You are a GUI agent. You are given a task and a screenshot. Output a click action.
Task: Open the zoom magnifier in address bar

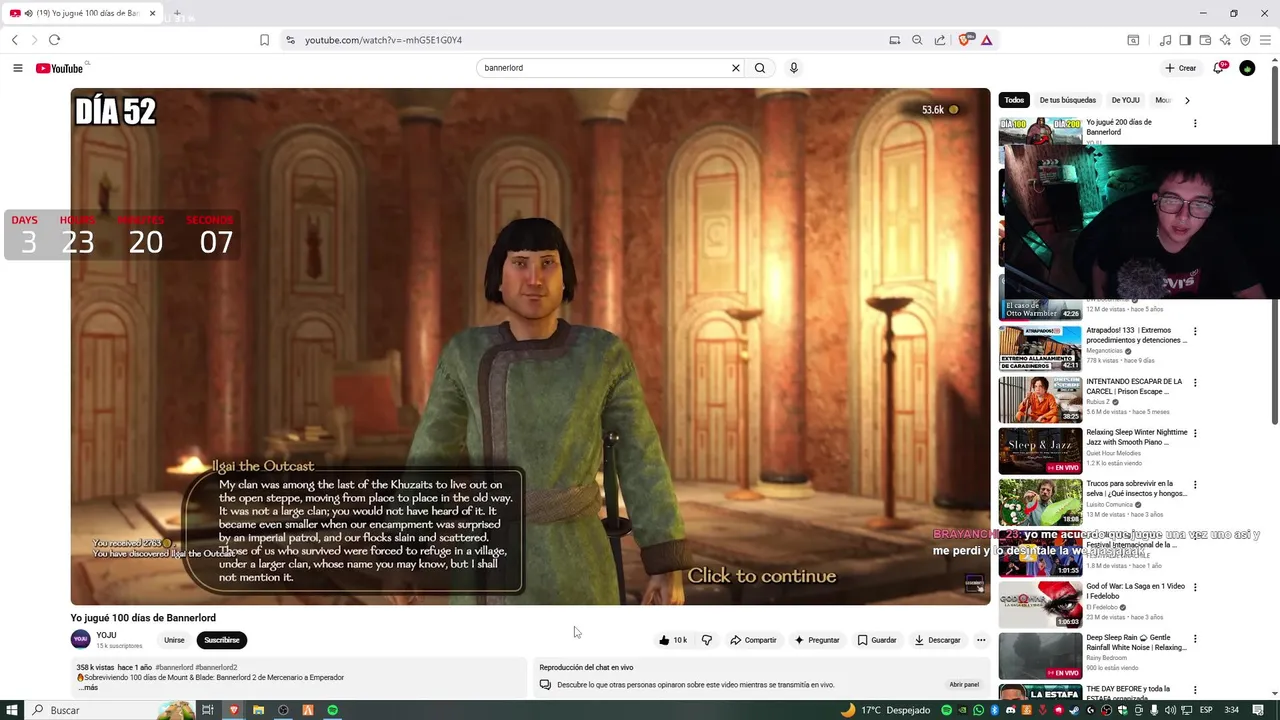pos(917,40)
